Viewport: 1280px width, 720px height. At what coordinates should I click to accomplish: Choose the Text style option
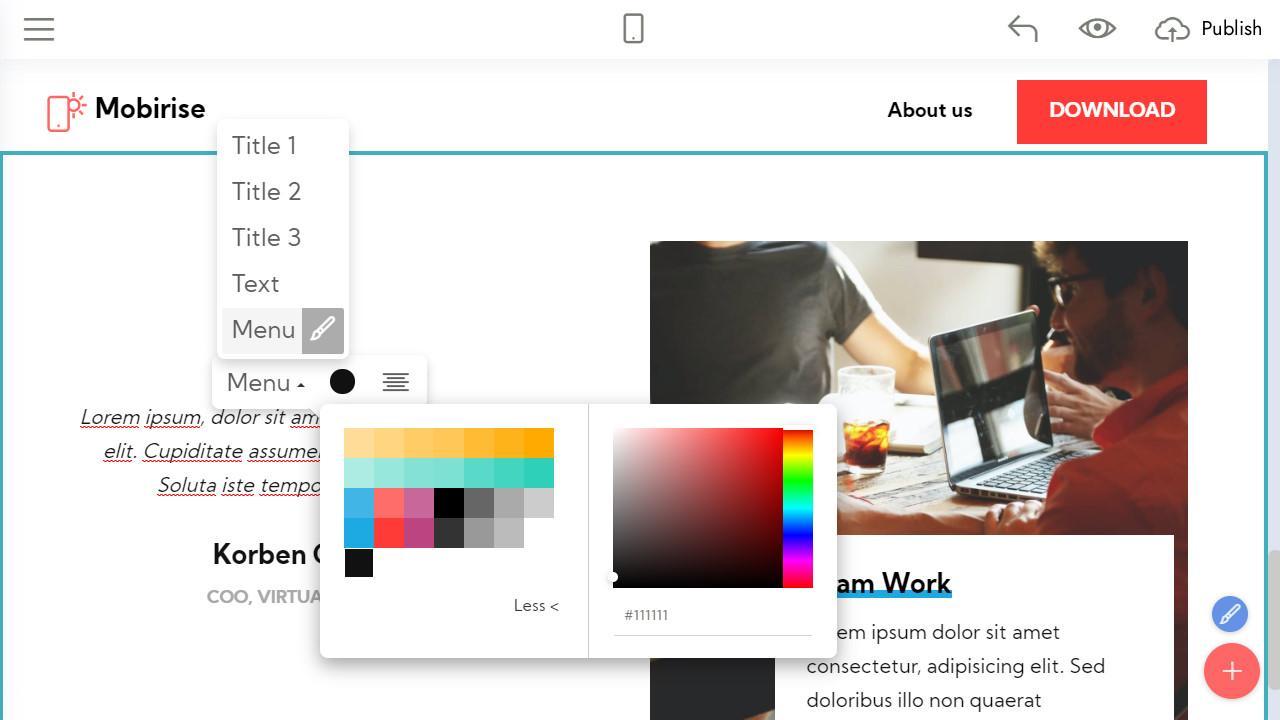256,284
